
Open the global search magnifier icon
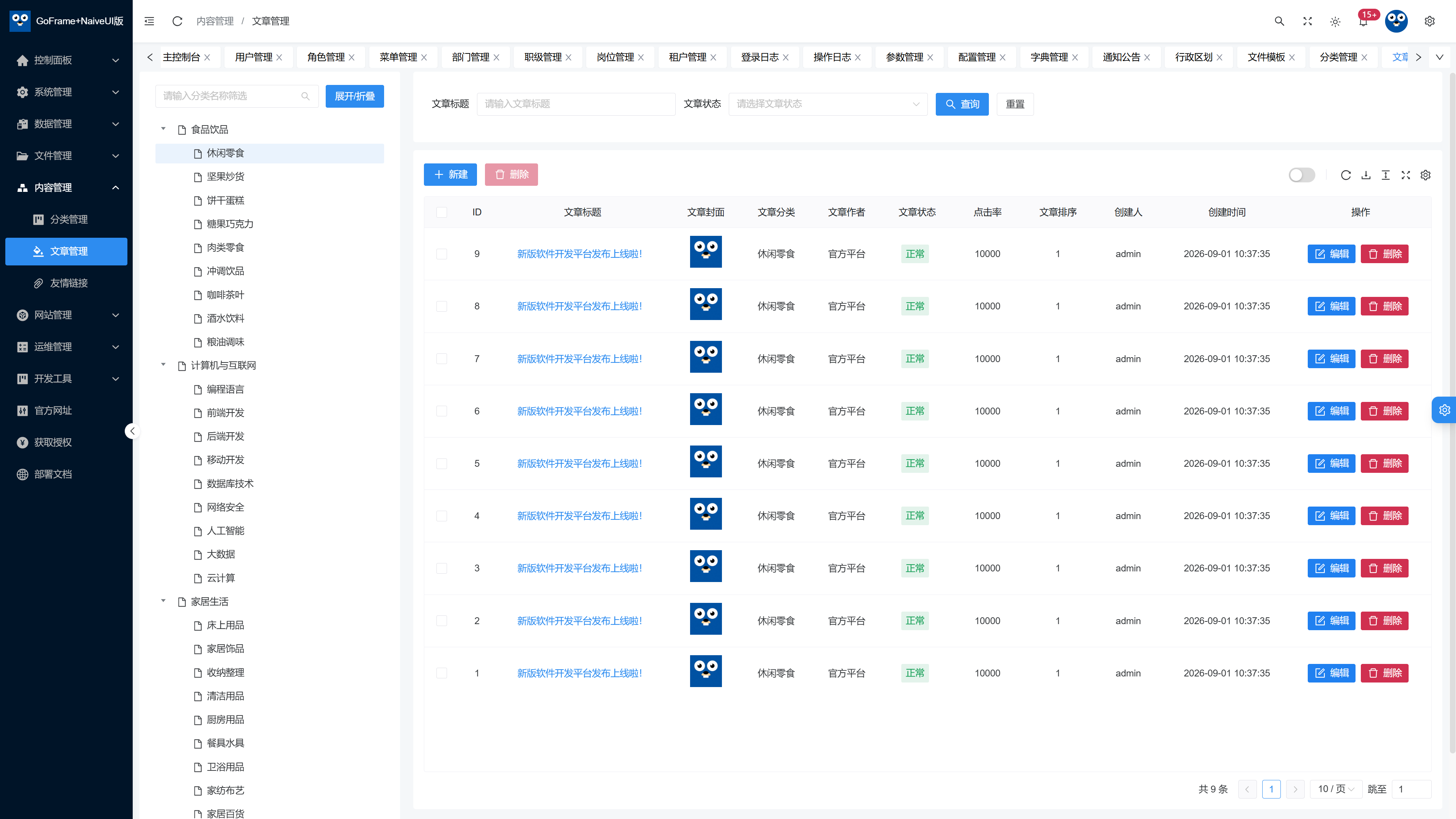(x=1279, y=21)
